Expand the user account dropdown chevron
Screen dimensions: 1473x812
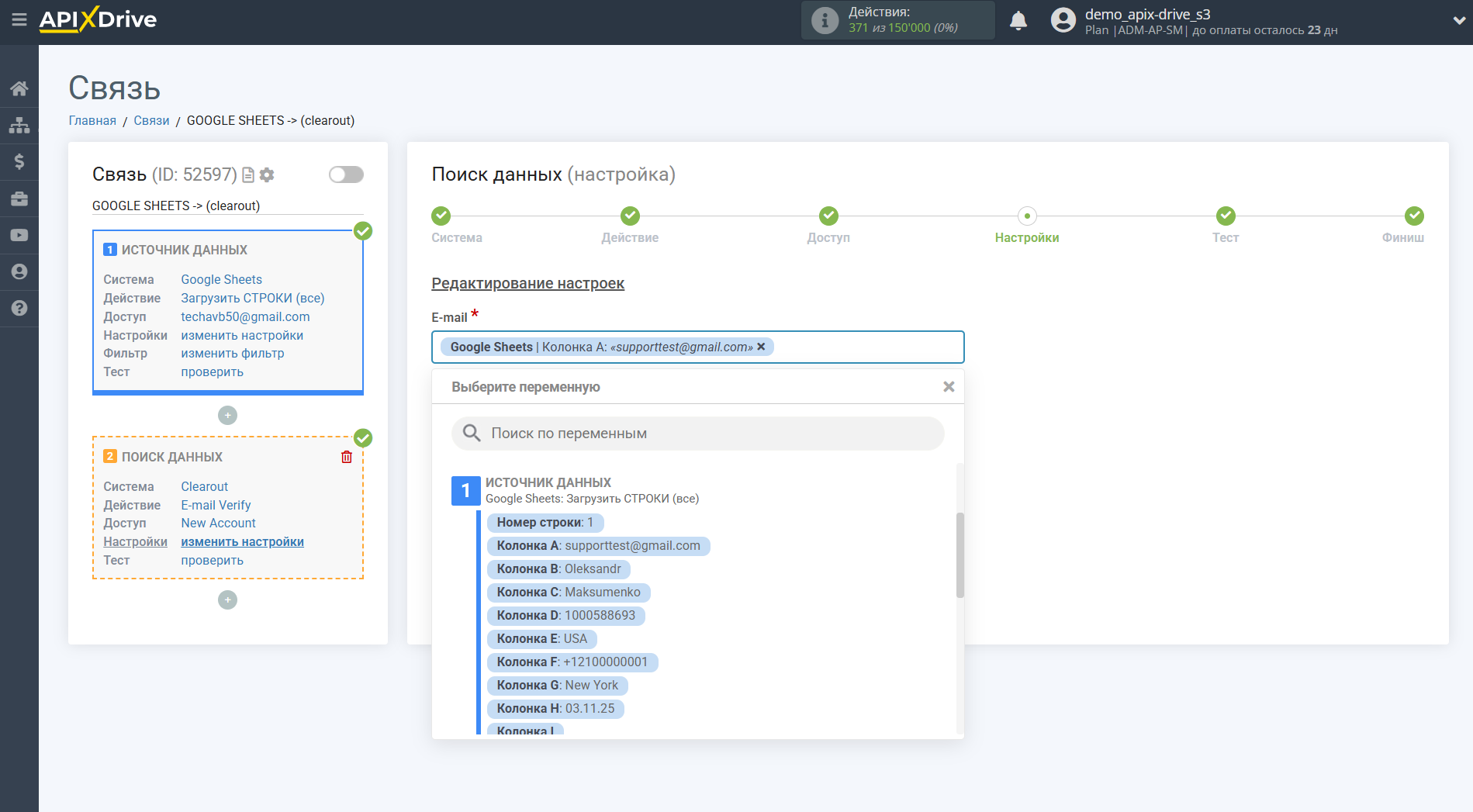[x=1458, y=21]
